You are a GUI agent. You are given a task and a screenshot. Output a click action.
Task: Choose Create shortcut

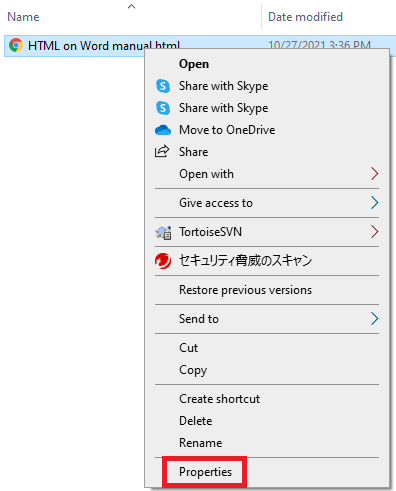point(219,399)
